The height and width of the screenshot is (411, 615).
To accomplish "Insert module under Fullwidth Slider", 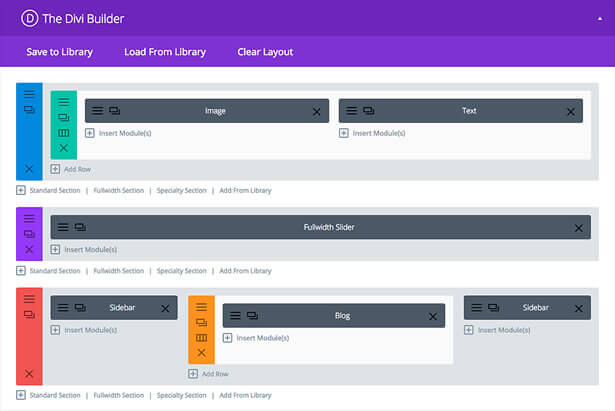I will (84, 249).
